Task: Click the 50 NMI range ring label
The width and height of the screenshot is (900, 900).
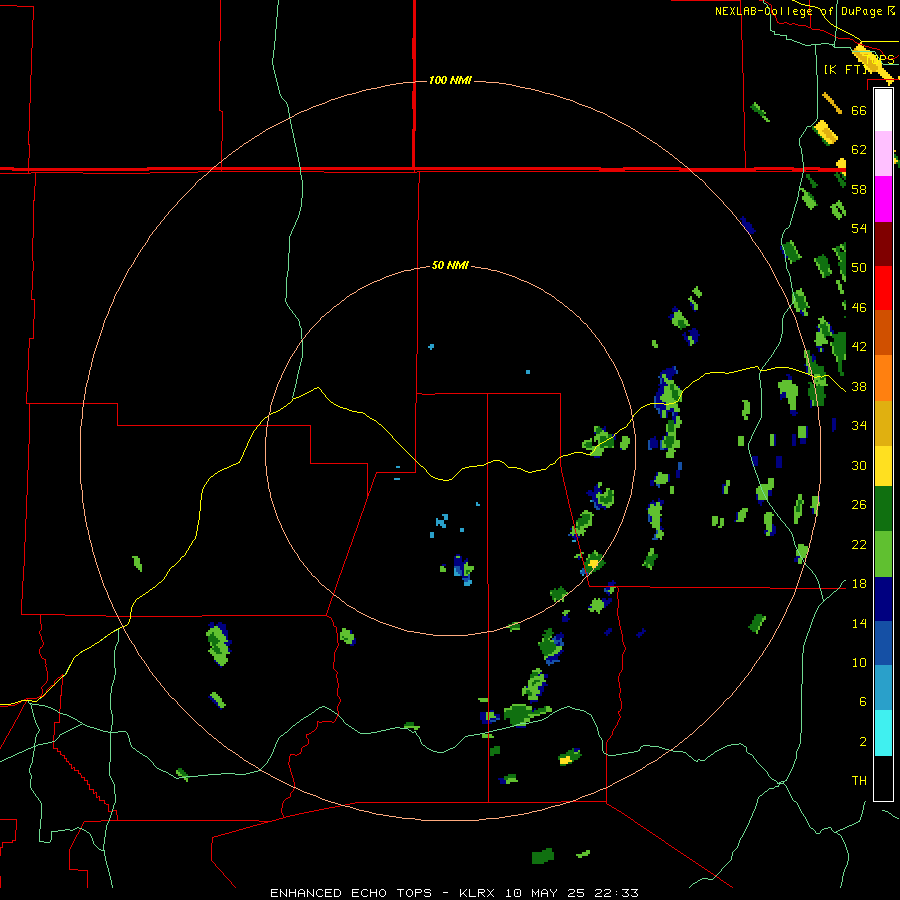Action: 450,265
